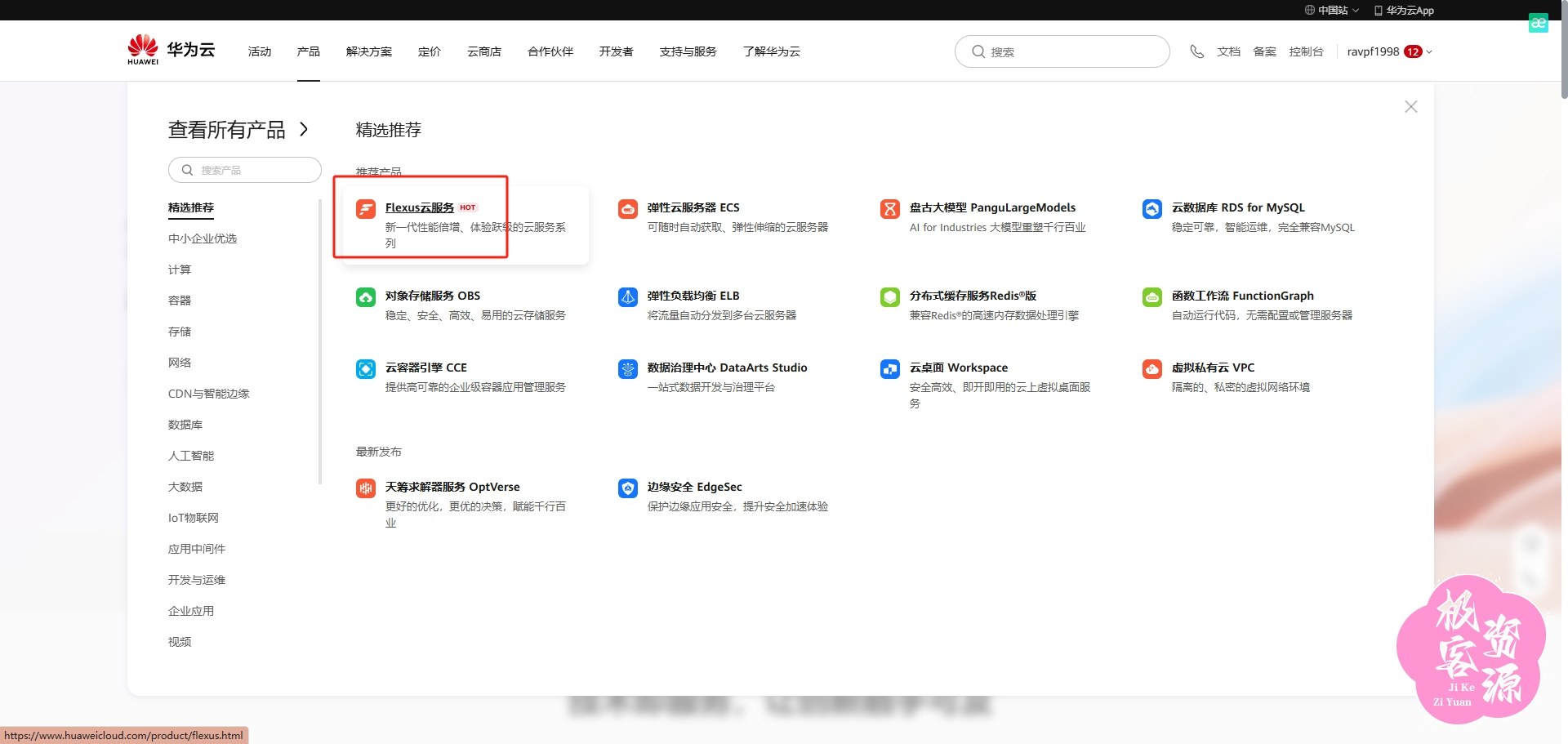Open the 了解华为云 menu
Image resolution: width=1568 pixels, height=744 pixels.
772,51
